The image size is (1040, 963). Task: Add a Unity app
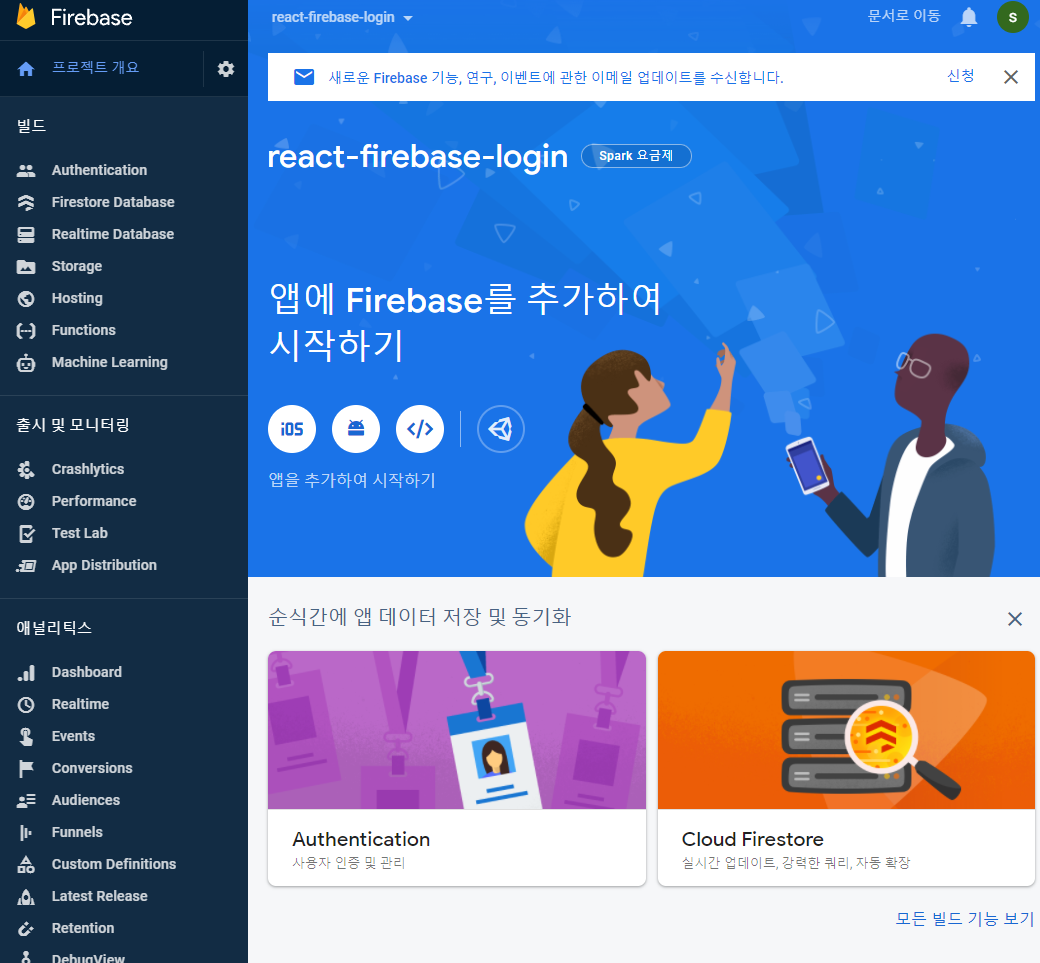501,429
